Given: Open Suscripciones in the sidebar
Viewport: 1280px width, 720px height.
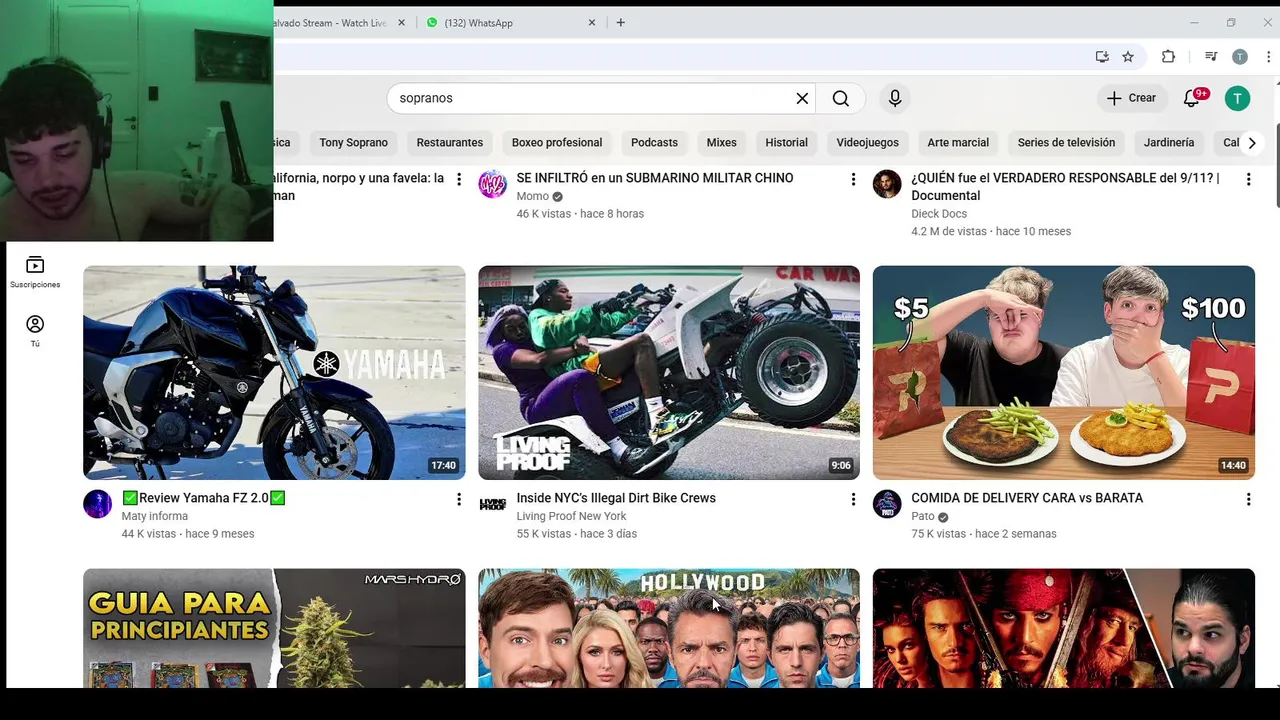Looking at the screenshot, I should (x=35, y=272).
